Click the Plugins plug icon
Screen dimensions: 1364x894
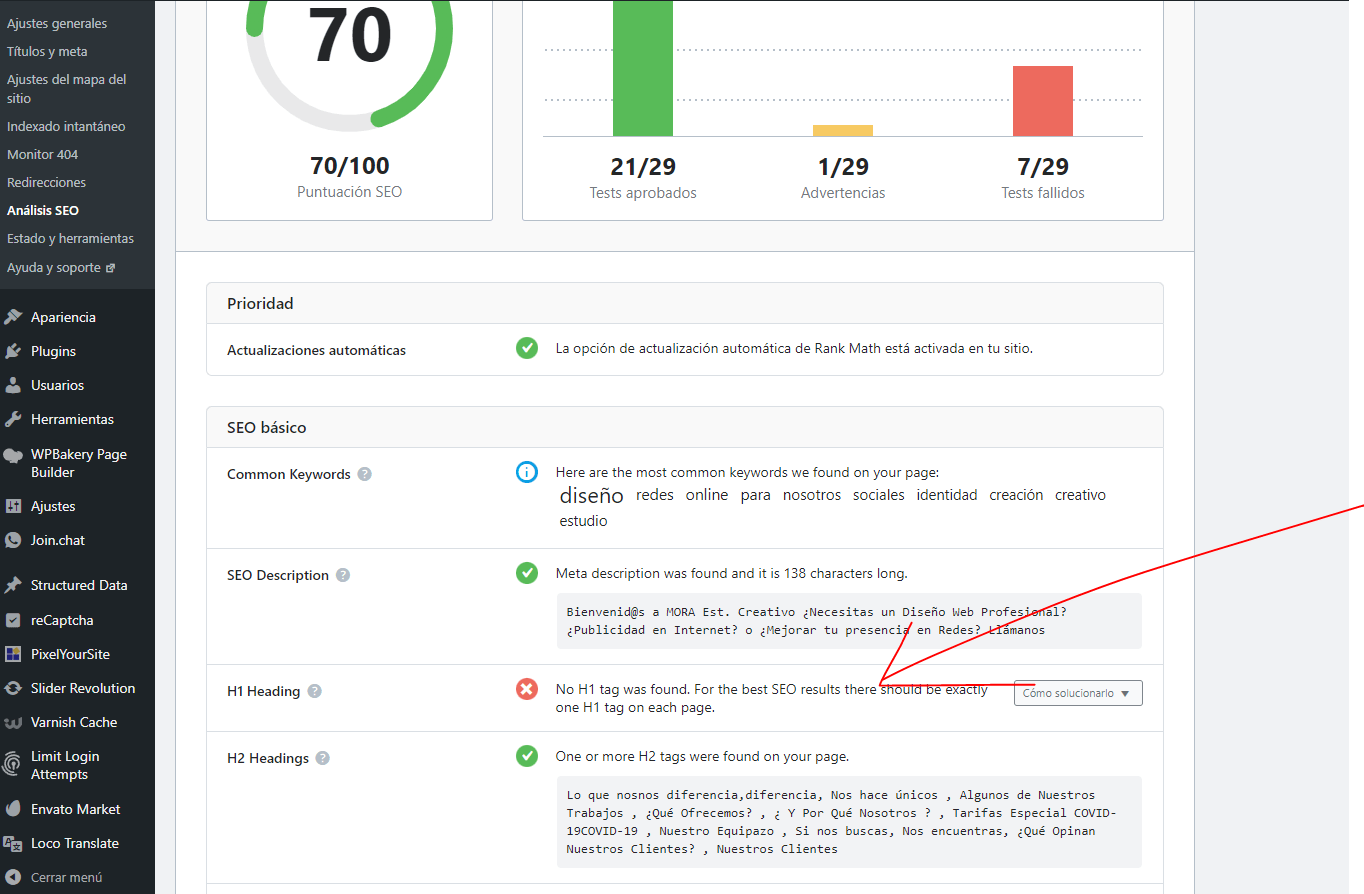click(x=13, y=351)
